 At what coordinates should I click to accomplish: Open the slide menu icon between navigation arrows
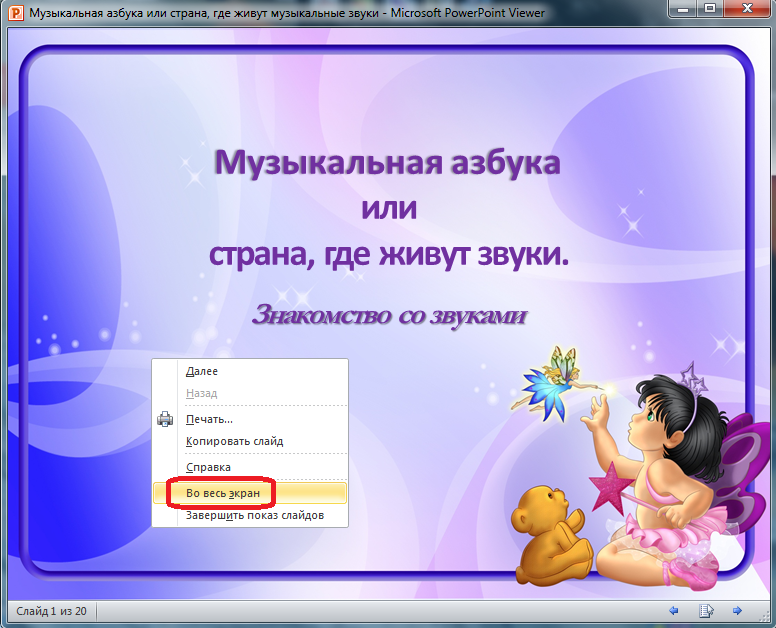click(706, 611)
